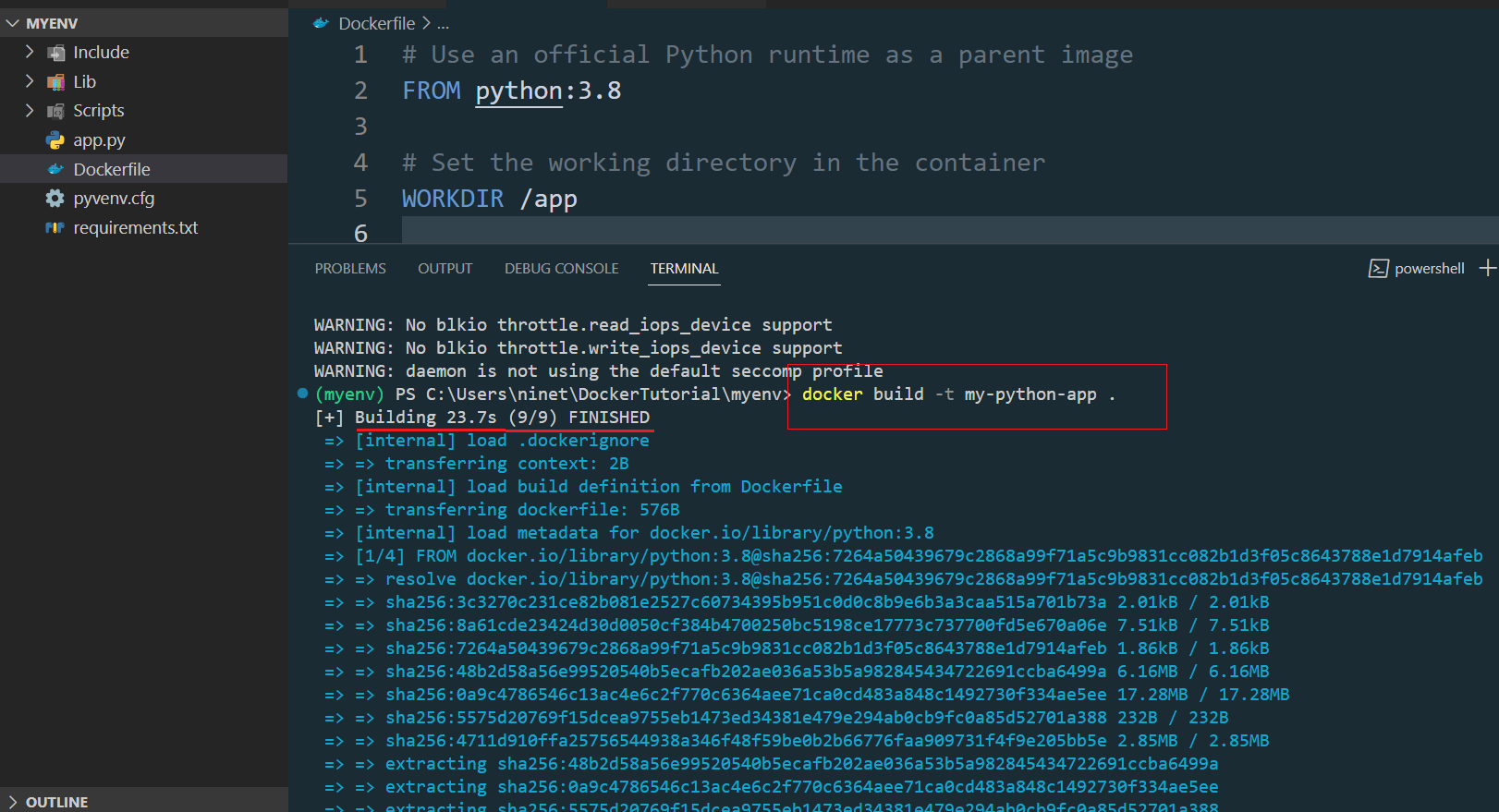Screen dimensions: 1499x812
Task: Click the WORKDIR keyword on line 5
Action: click(x=453, y=199)
